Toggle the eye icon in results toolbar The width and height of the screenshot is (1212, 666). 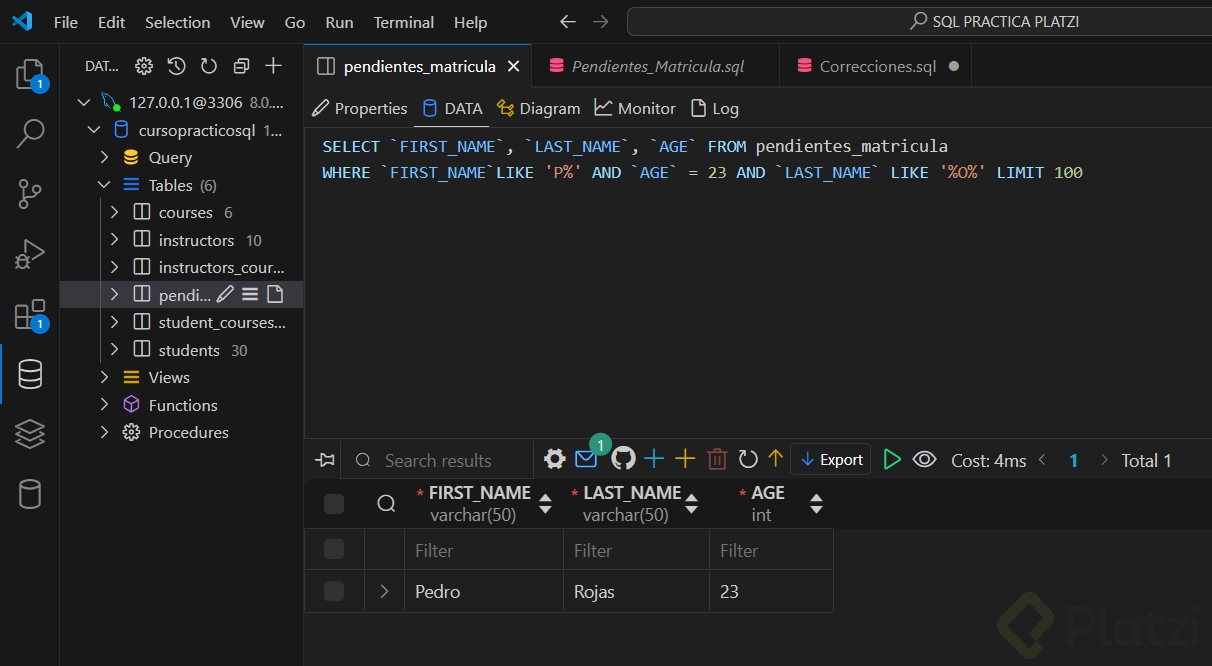925,459
